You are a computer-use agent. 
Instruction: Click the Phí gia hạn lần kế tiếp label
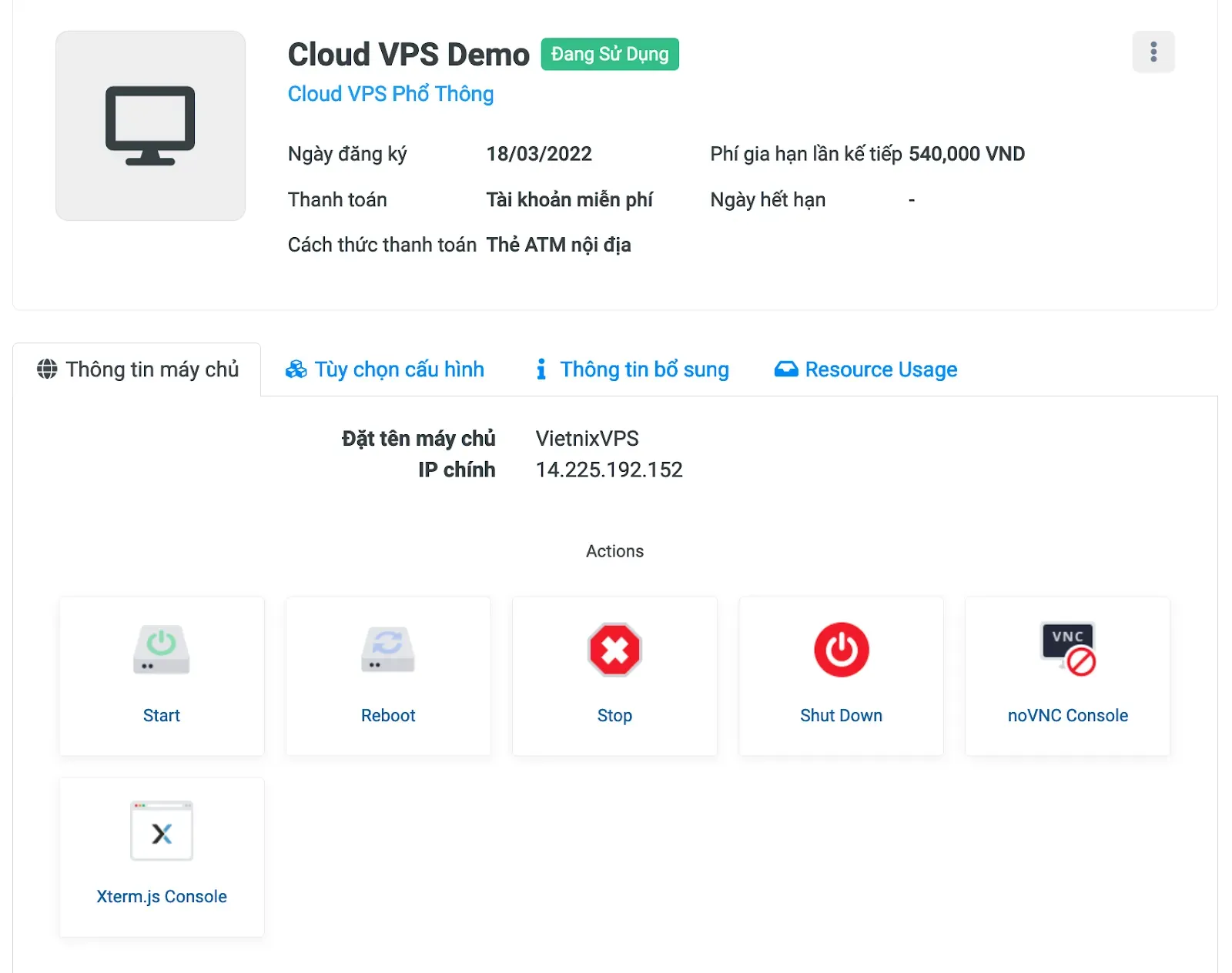[805, 154]
